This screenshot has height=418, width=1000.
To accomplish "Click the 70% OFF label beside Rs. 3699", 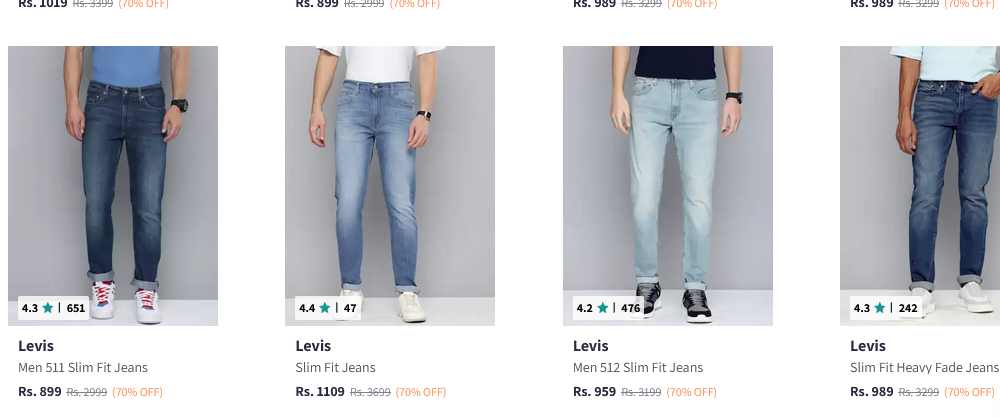I will tap(421, 392).
